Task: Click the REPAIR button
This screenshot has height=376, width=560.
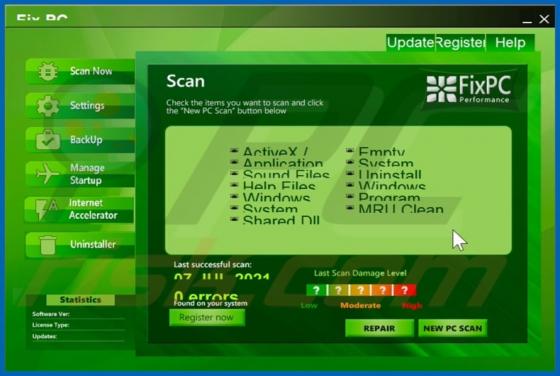Action: (379, 328)
